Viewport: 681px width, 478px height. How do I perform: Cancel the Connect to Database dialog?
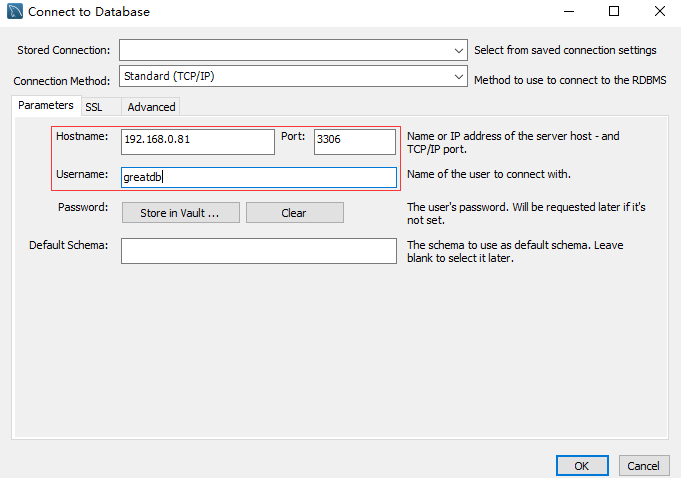pyautogui.click(x=644, y=466)
